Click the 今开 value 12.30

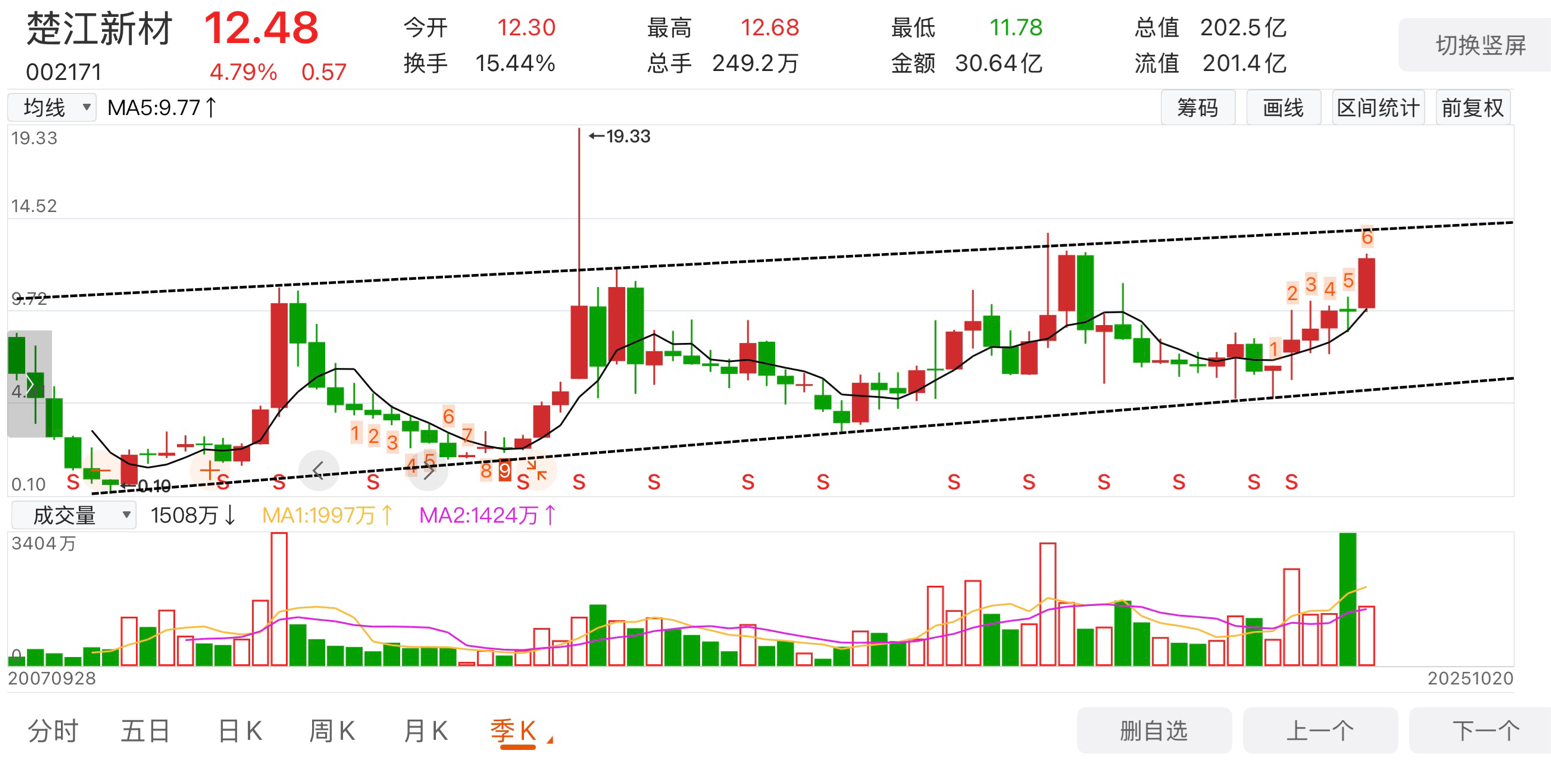(x=526, y=29)
